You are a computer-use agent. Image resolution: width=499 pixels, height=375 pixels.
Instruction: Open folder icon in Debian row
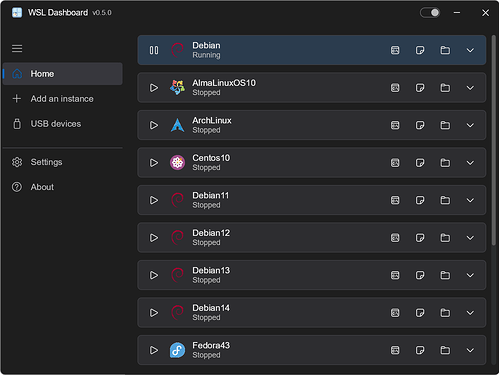(x=445, y=50)
